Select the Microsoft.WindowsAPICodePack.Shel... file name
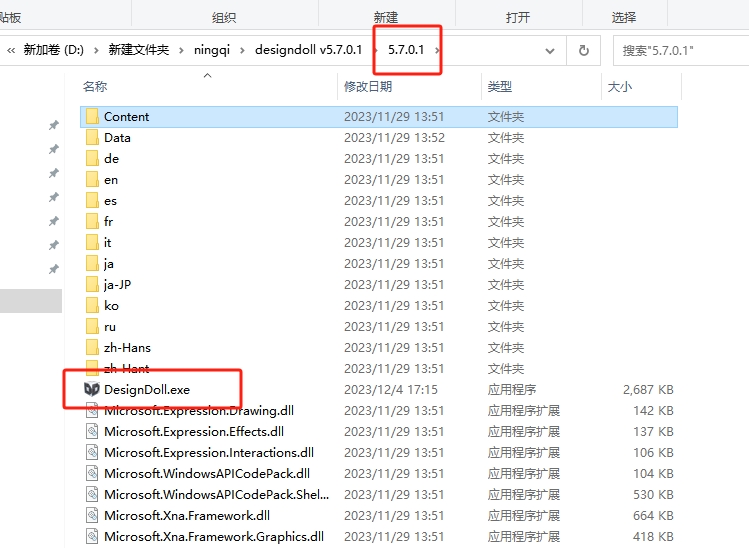Viewport: 749px width, 548px height. coord(216,494)
